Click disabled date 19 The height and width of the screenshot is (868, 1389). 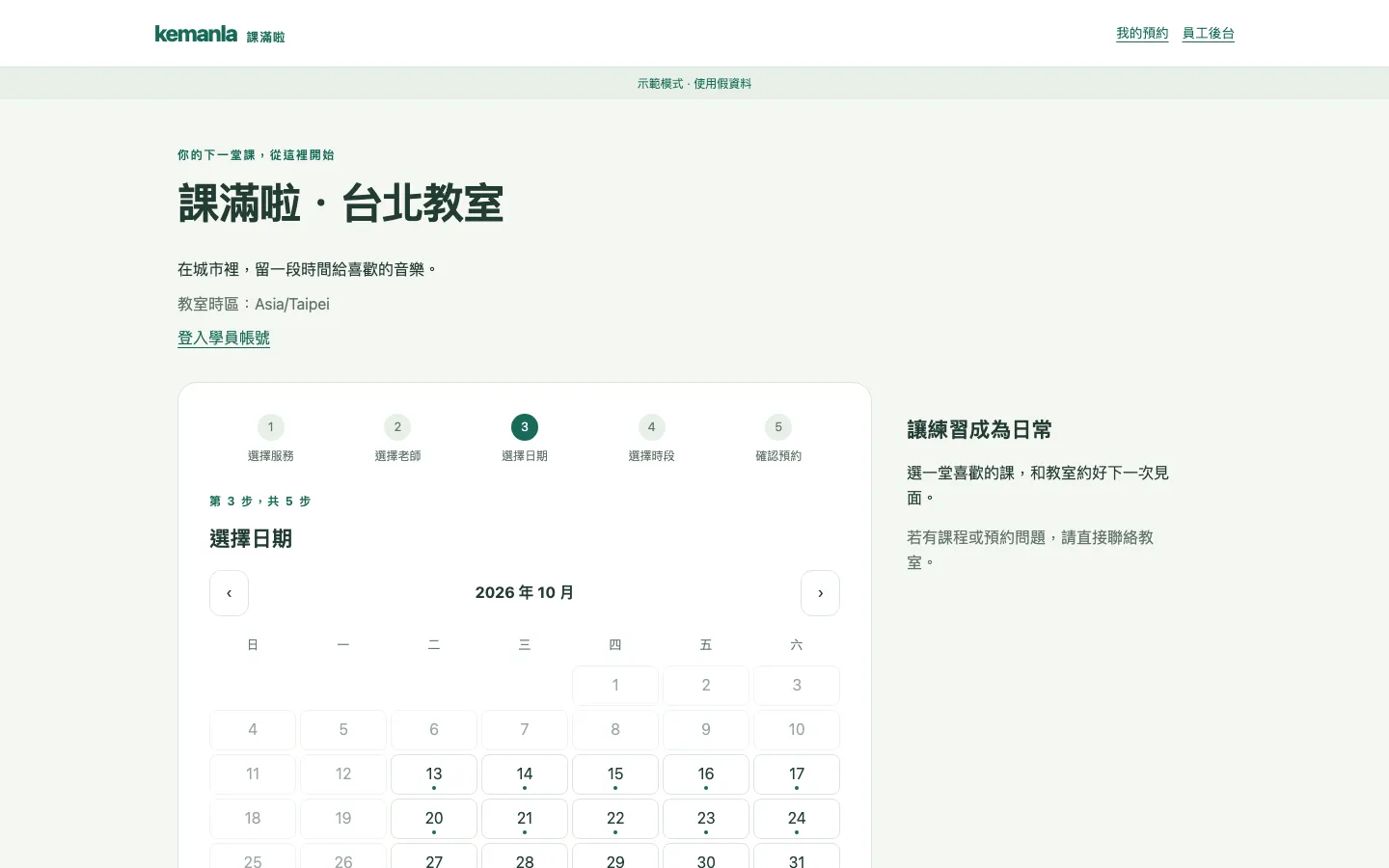[x=343, y=819]
